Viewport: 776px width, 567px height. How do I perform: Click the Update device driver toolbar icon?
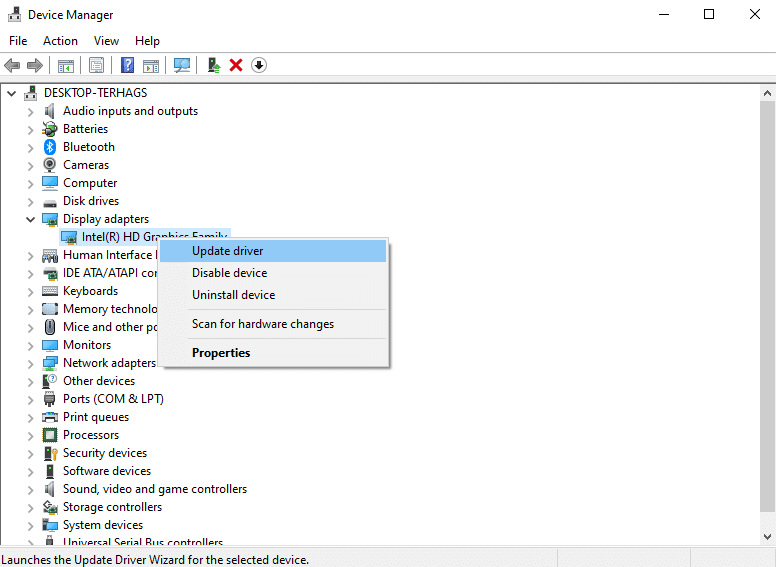214,65
